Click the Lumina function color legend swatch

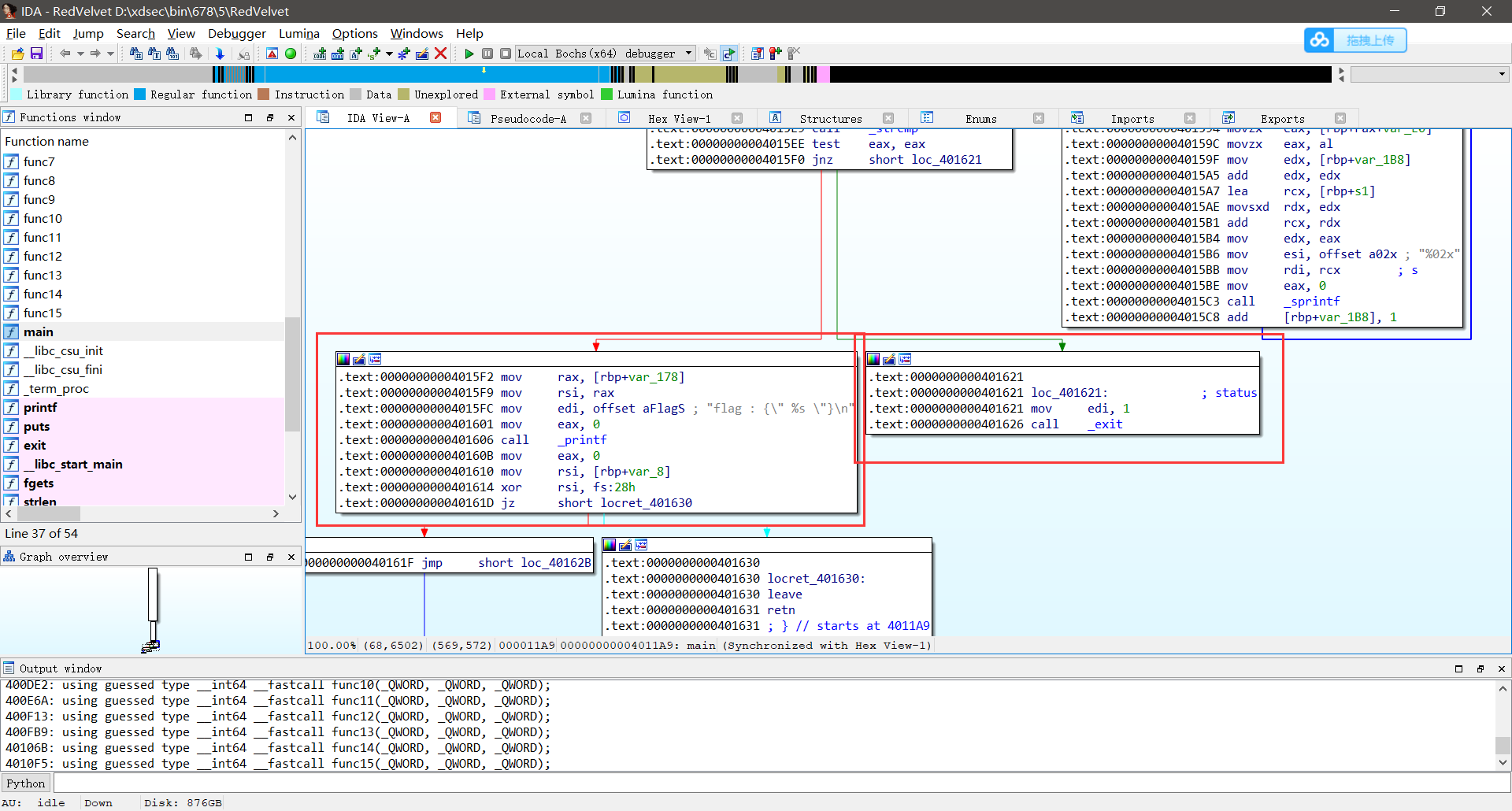pyautogui.click(x=606, y=94)
